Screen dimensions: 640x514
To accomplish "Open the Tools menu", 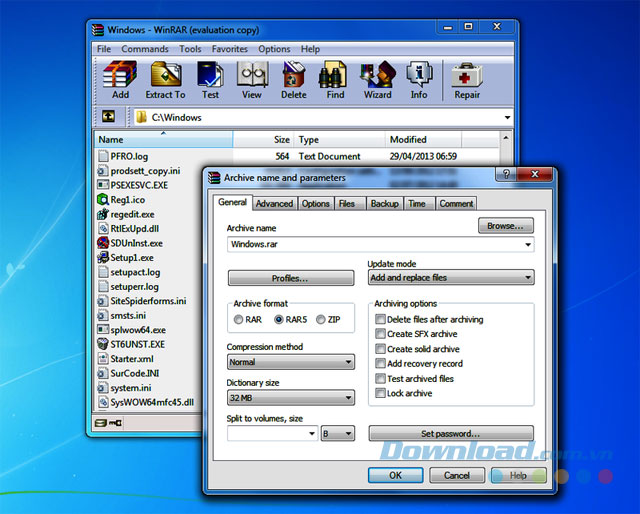I will tap(190, 49).
